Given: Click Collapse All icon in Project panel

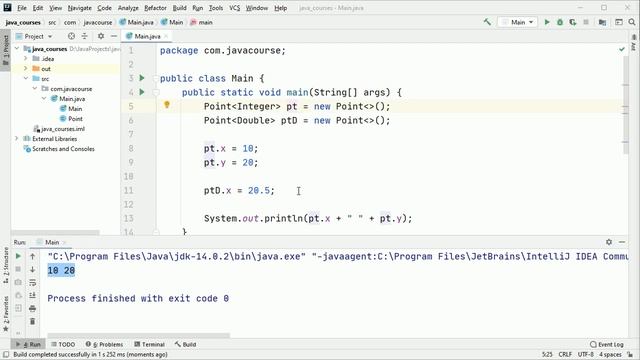Looking at the screenshot, I should pyautogui.click(x=84, y=36).
